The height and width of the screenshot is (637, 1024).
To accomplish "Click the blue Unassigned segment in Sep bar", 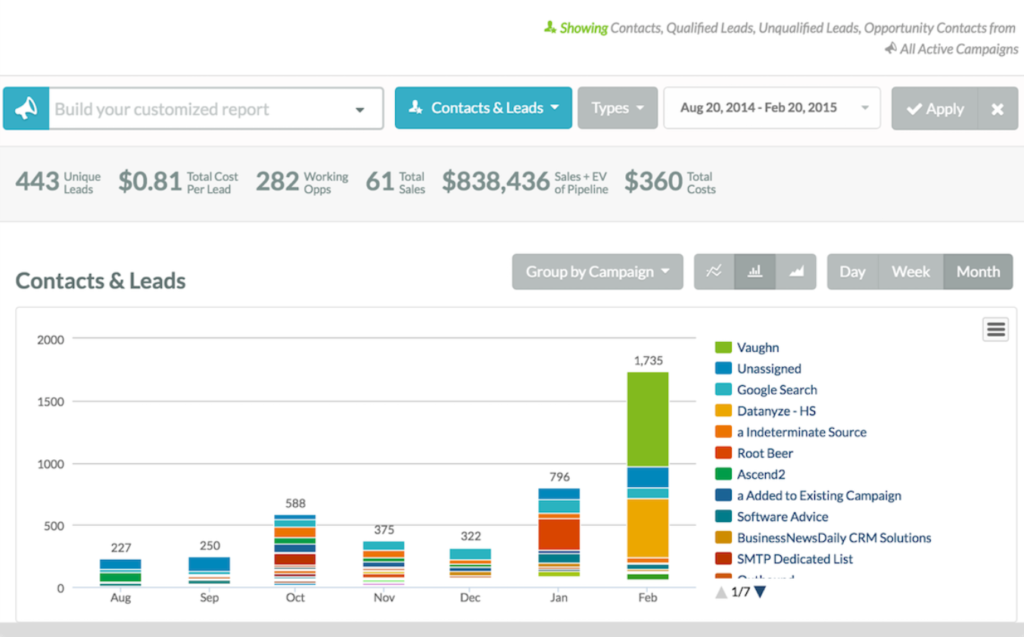I will tap(209, 564).
